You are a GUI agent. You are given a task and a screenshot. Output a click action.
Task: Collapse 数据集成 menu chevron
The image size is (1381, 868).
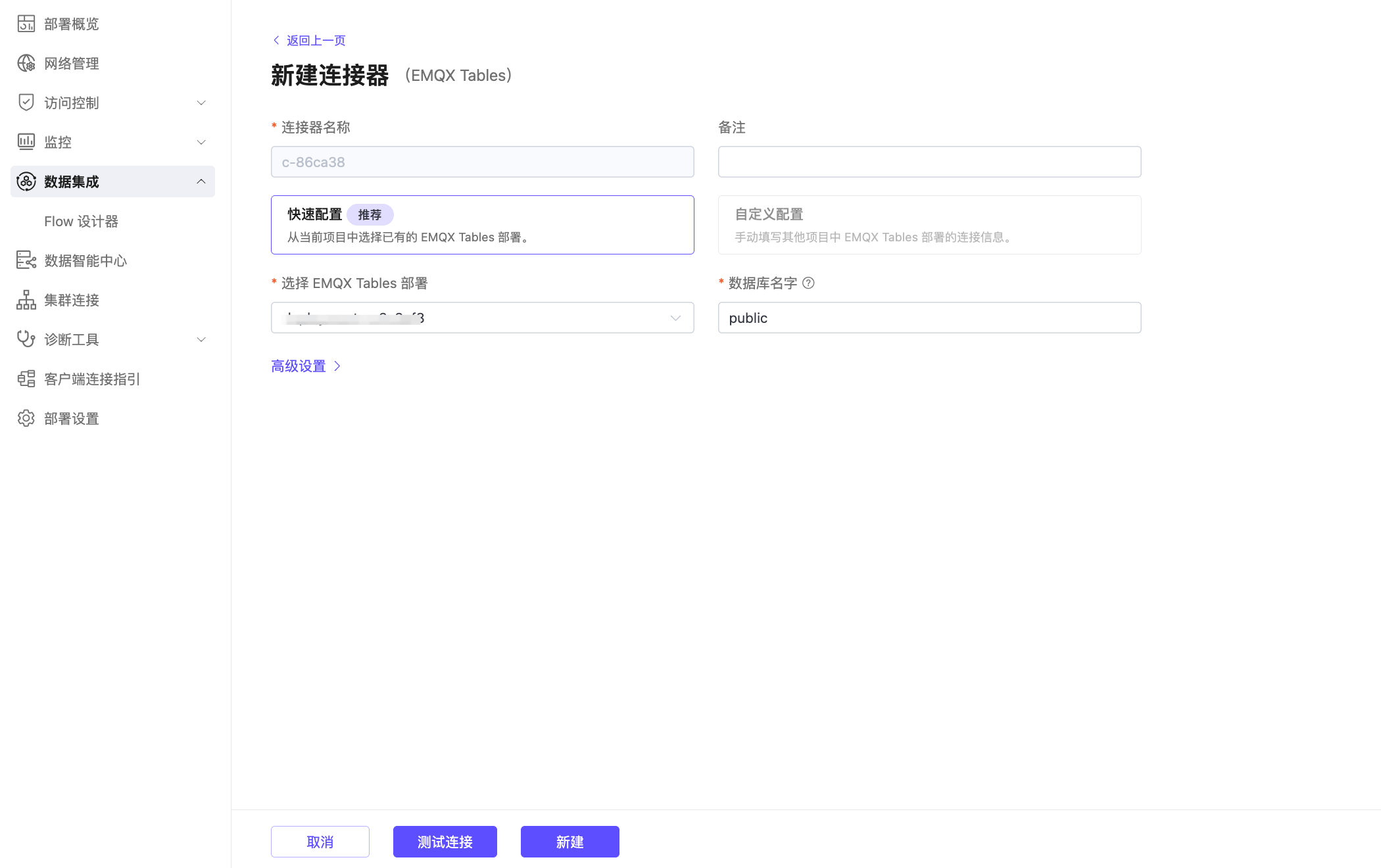tap(201, 181)
